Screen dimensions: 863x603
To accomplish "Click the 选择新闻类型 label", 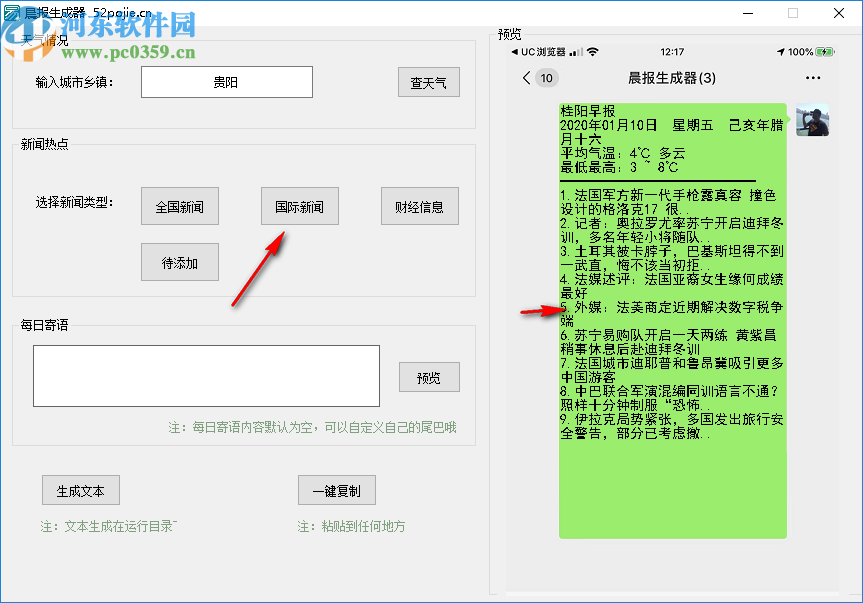I will tap(74, 202).
